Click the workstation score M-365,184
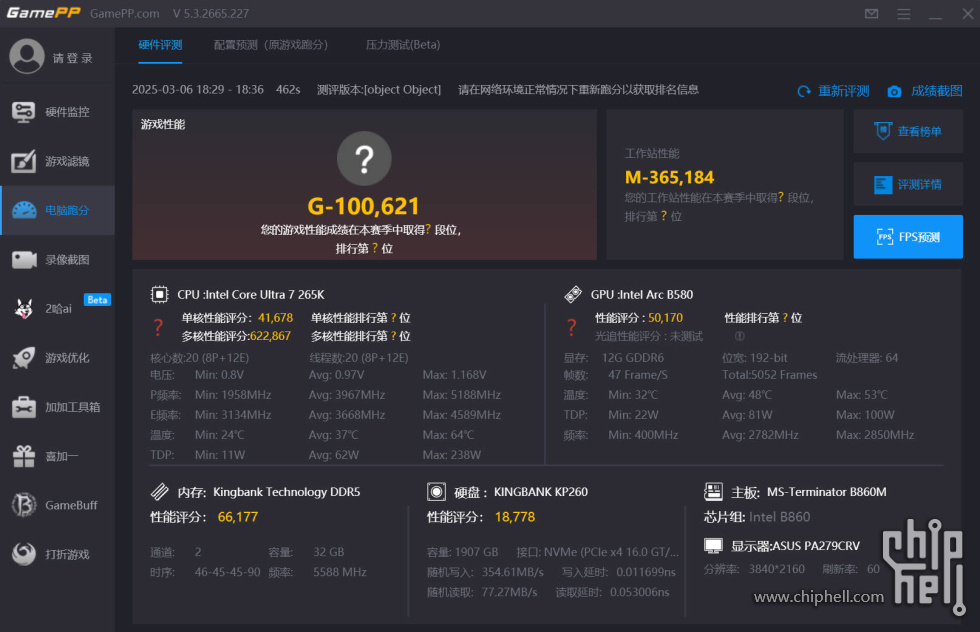 (669, 178)
